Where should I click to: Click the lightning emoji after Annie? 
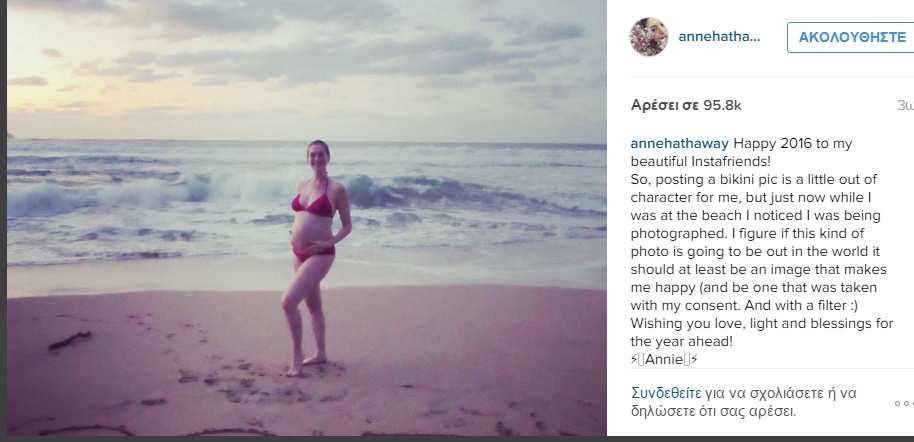click(x=694, y=360)
